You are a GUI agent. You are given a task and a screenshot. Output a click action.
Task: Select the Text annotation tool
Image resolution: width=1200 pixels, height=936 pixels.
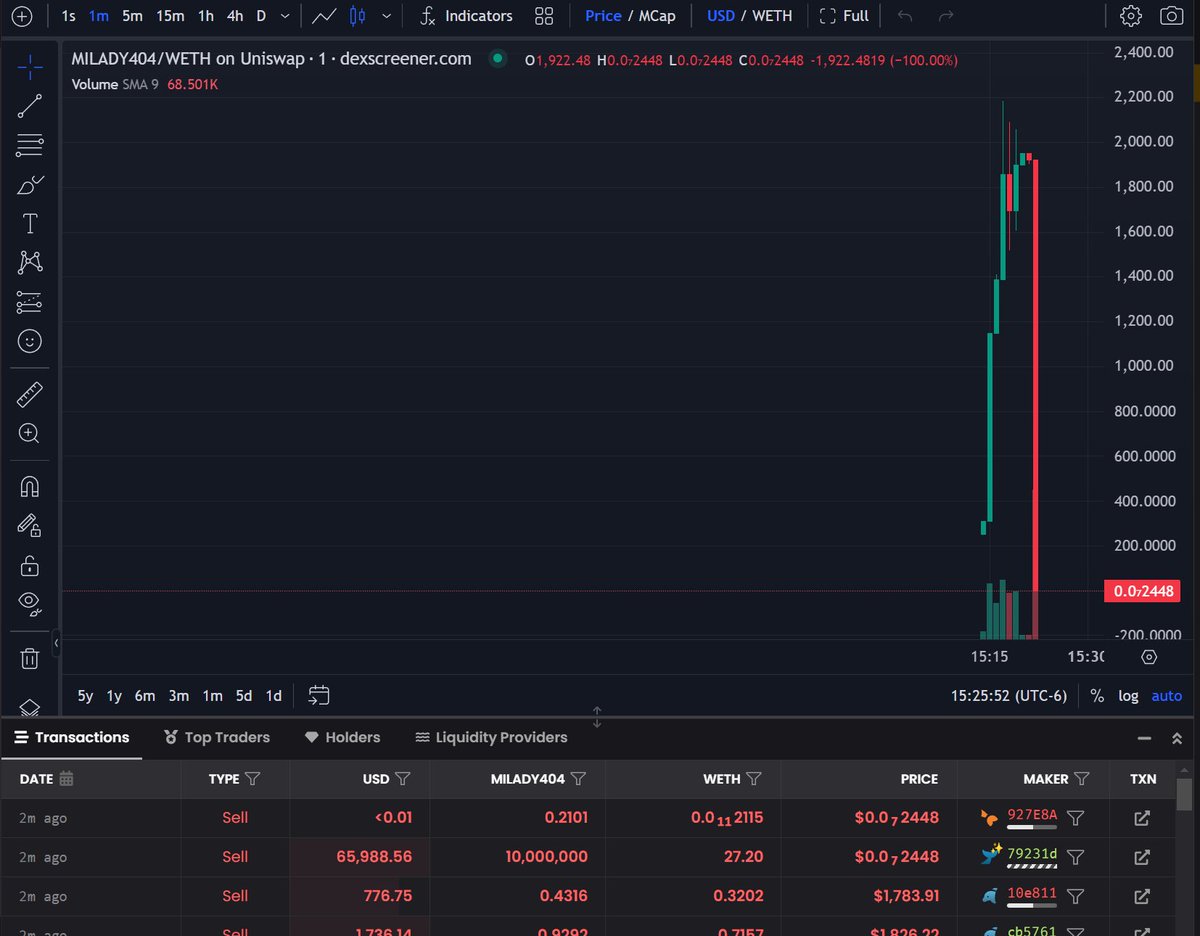30,223
